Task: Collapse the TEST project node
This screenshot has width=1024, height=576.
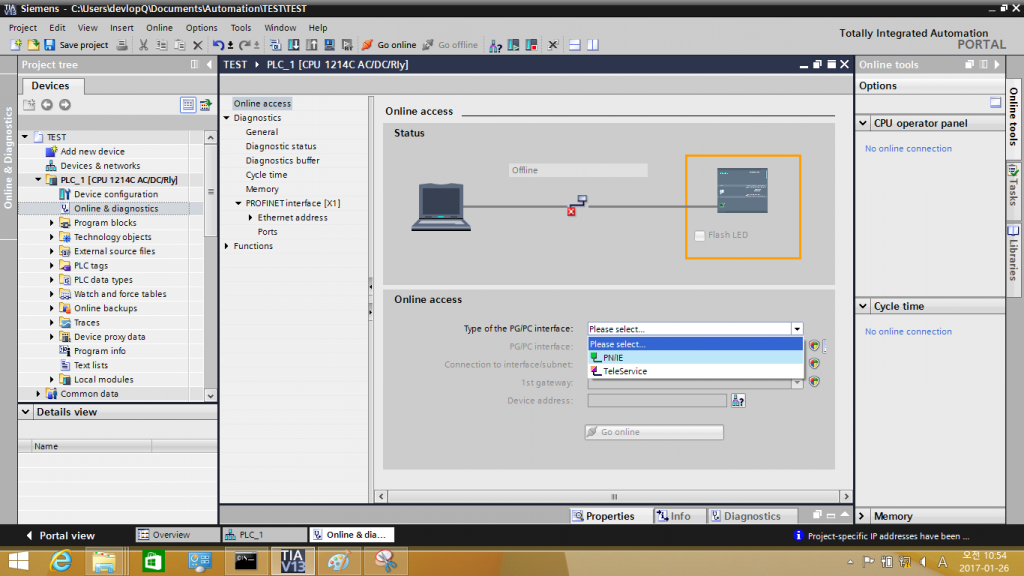Action: coord(25,137)
